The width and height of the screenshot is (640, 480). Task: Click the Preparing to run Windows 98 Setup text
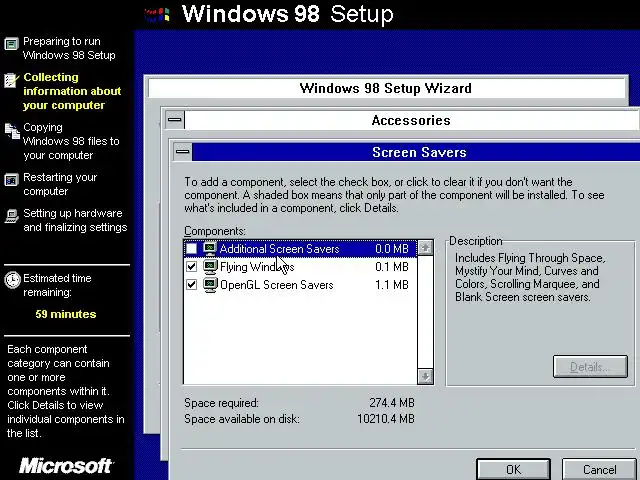pos(69,48)
